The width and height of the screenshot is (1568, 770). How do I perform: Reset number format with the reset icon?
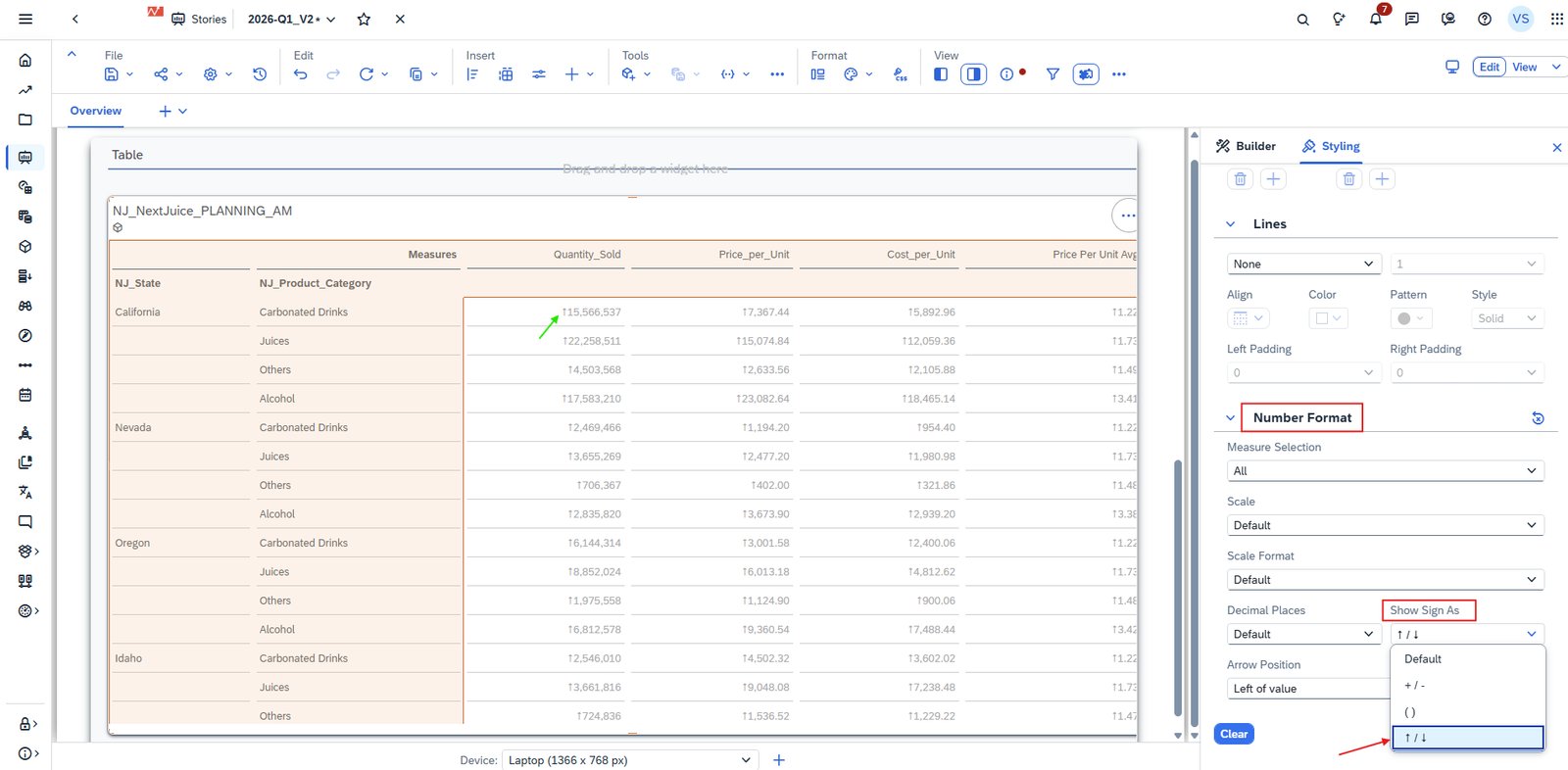pos(1538,418)
